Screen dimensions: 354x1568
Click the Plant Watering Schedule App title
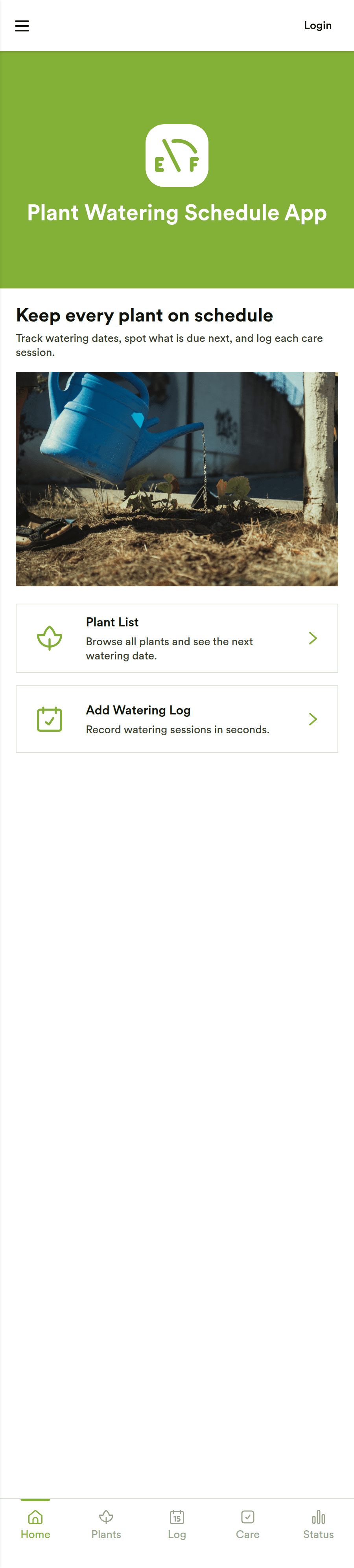pyautogui.click(x=177, y=213)
